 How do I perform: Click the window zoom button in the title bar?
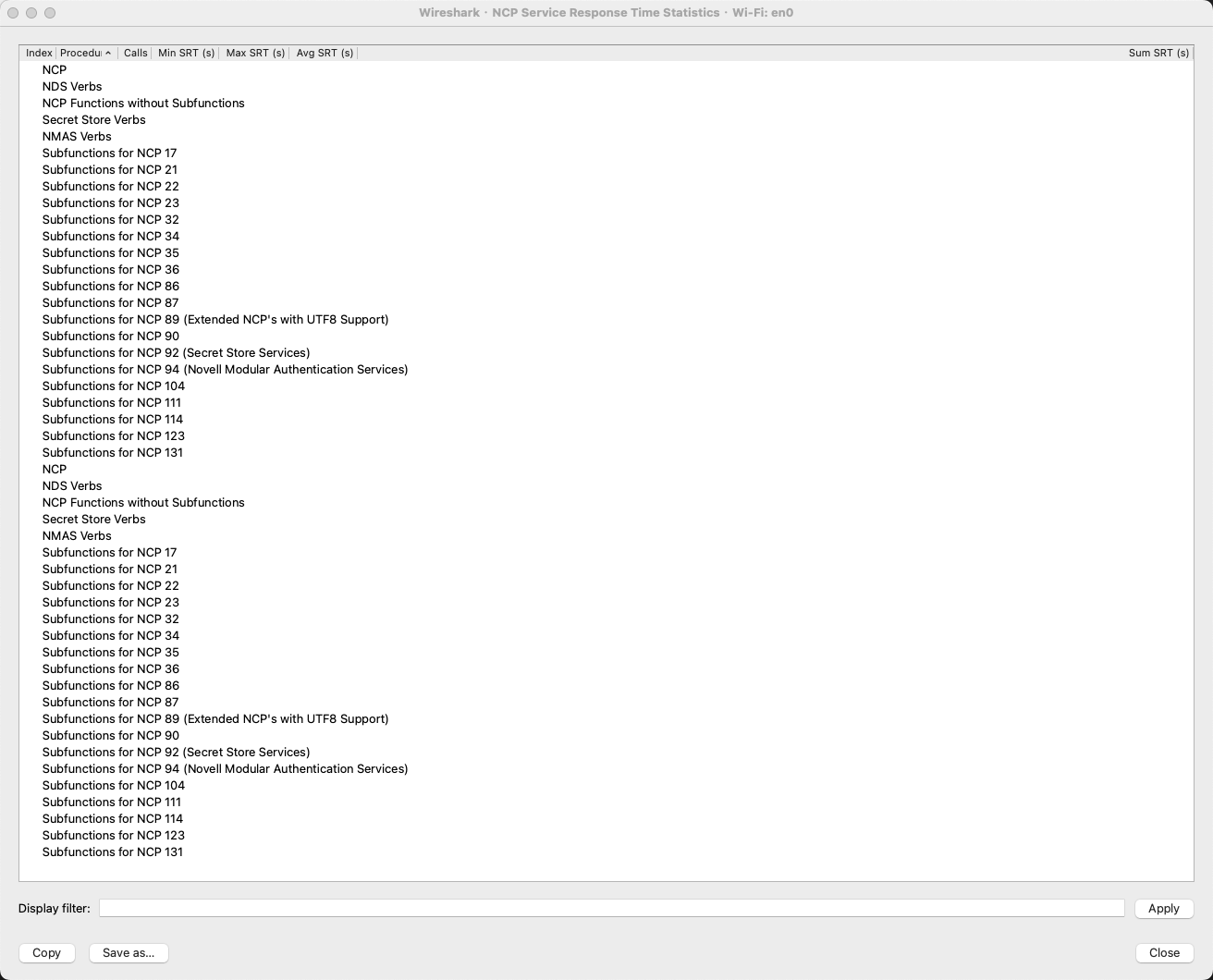pyautogui.click(x=50, y=13)
